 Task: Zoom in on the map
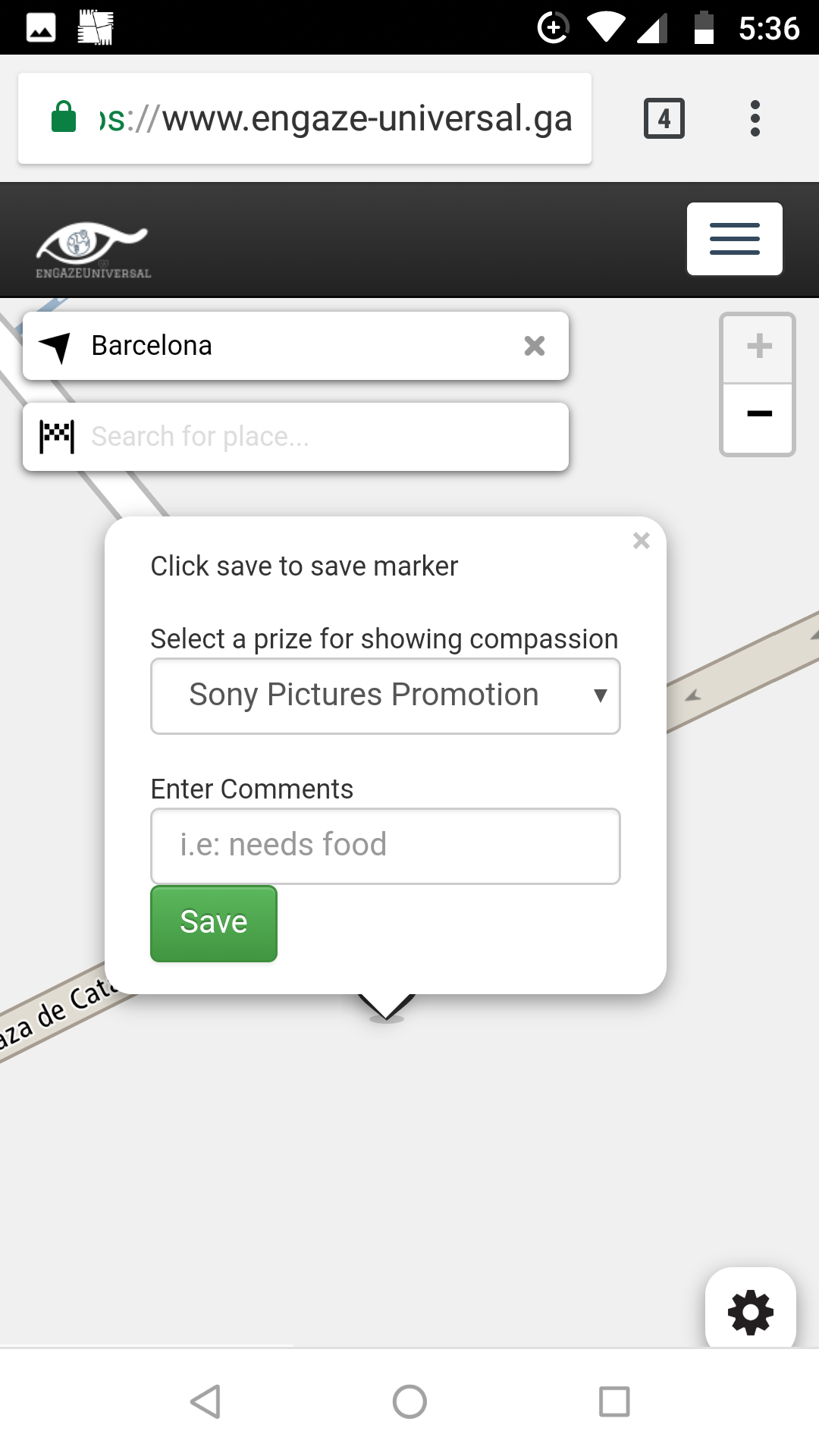point(758,347)
